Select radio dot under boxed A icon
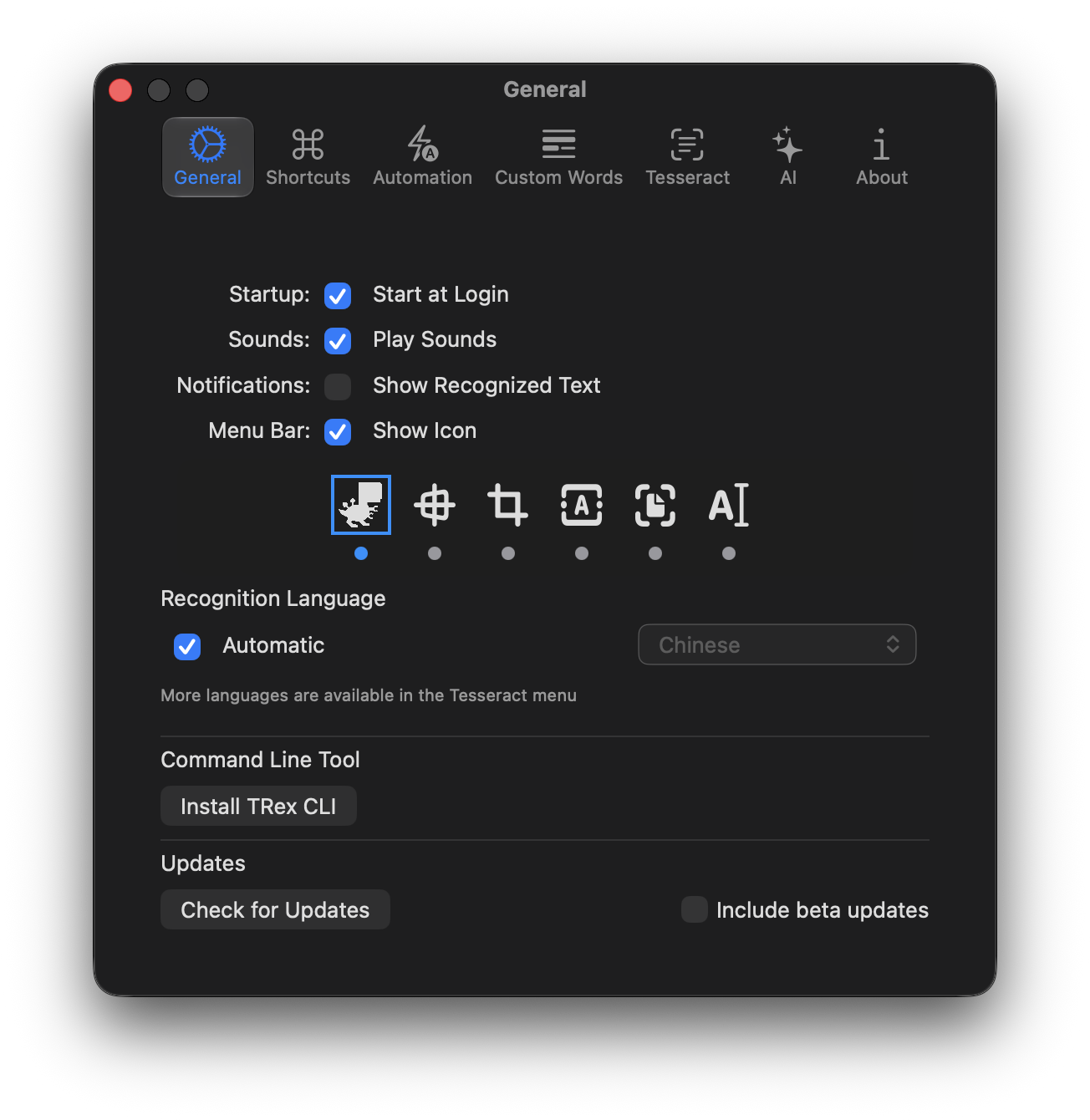Image resolution: width=1090 pixels, height=1120 pixels. click(582, 553)
